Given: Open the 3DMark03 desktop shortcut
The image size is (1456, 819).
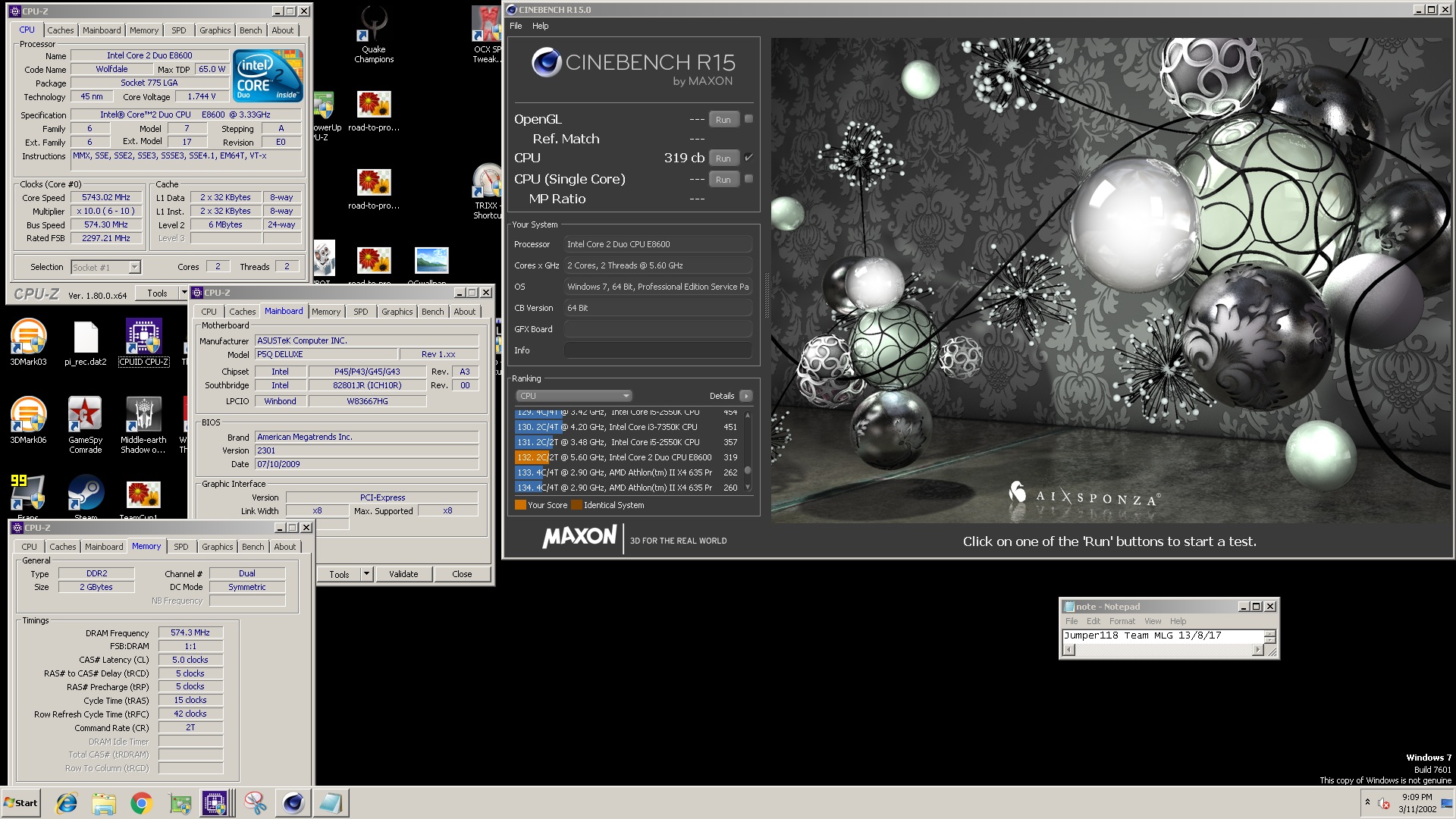Looking at the screenshot, I should coord(28,341).
